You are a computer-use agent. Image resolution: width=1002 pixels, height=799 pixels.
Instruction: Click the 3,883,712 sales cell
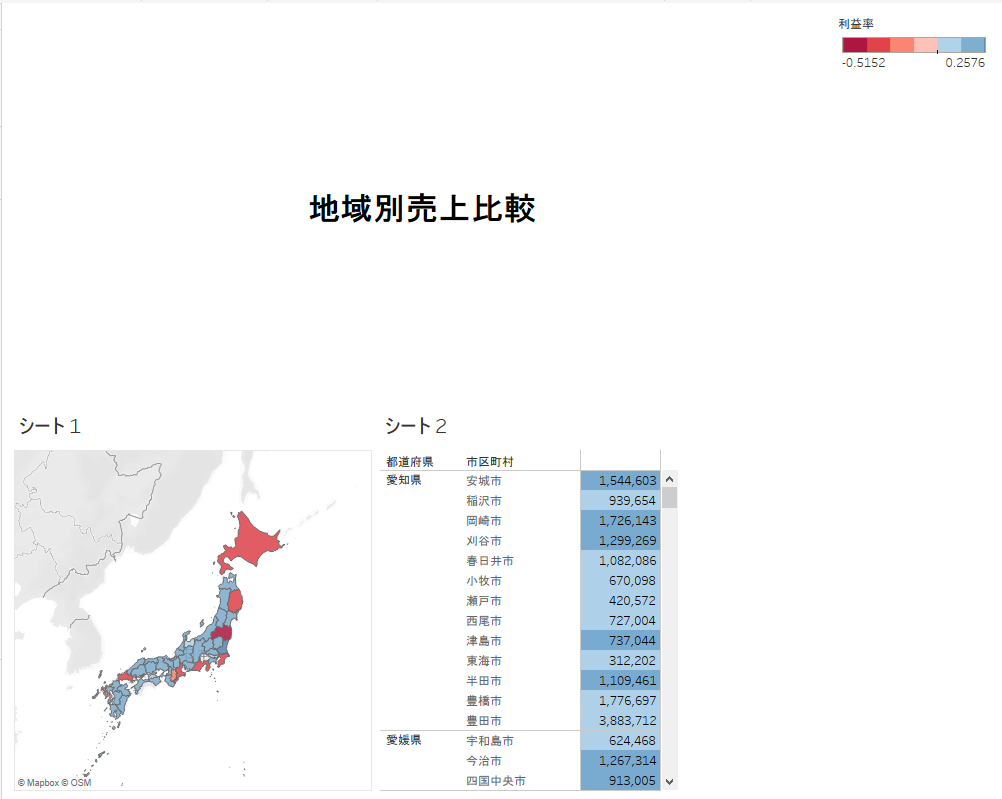coord(620,721)
